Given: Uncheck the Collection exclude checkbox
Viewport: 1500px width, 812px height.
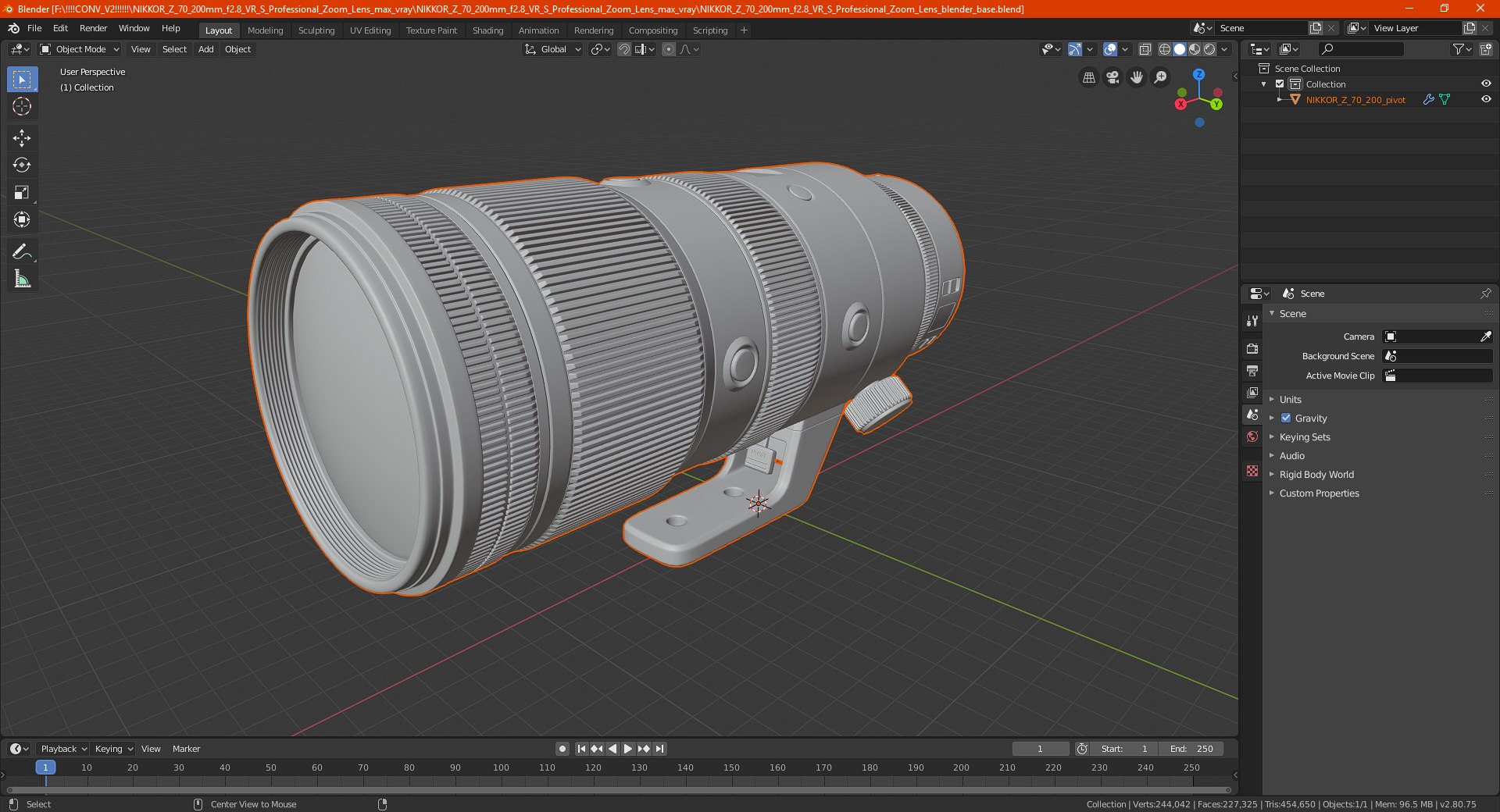Looking at the screenshot, I should [x=1280, y=84].
